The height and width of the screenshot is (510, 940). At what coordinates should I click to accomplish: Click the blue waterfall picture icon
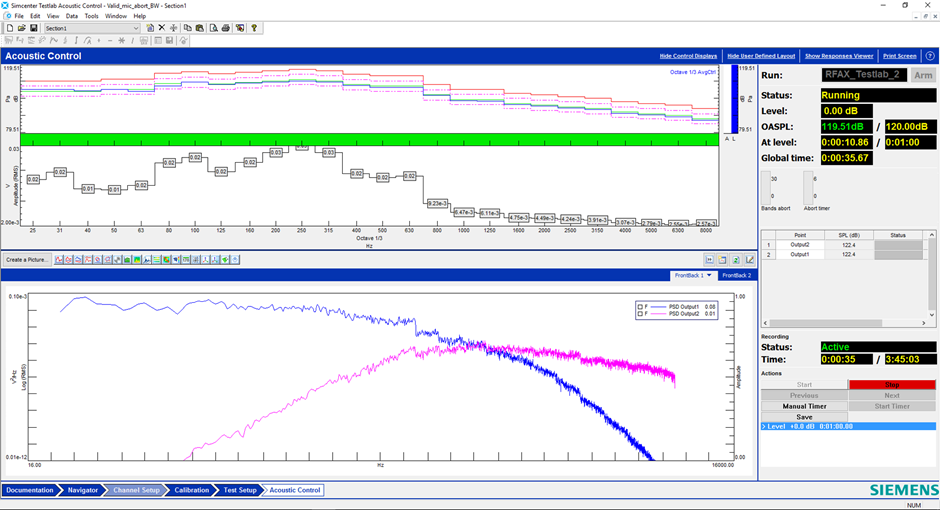(146, 259)
